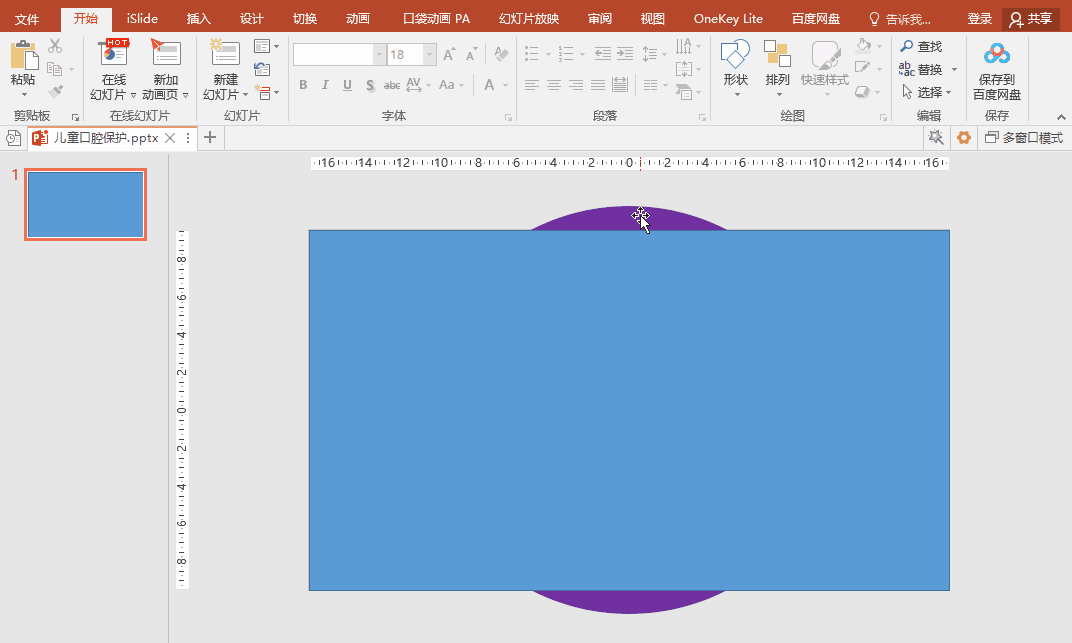Select the slide 1 thumbnail

click(x=86, y=204)
